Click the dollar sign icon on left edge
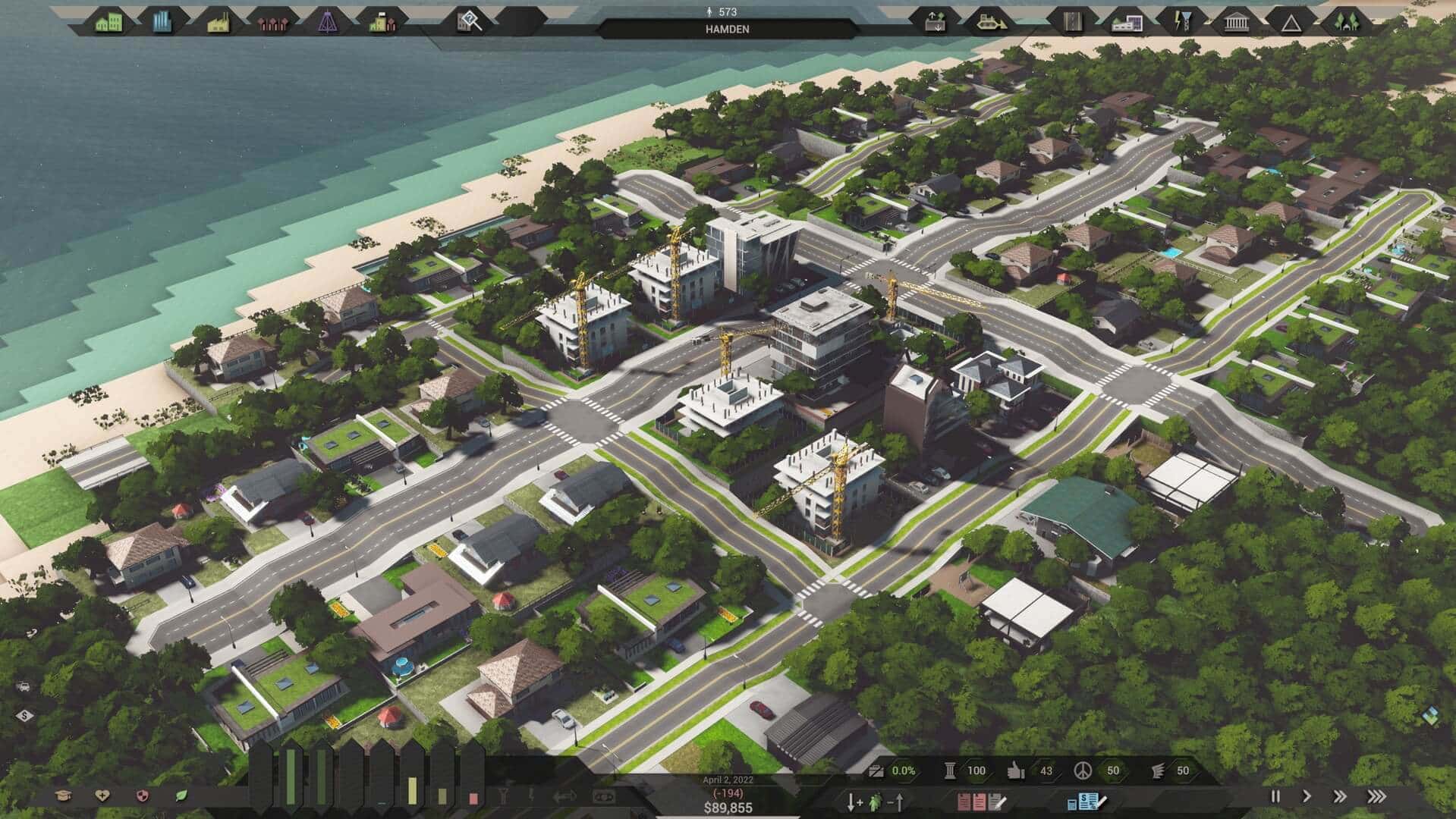 pyautogui.click(x=24, y=715)
